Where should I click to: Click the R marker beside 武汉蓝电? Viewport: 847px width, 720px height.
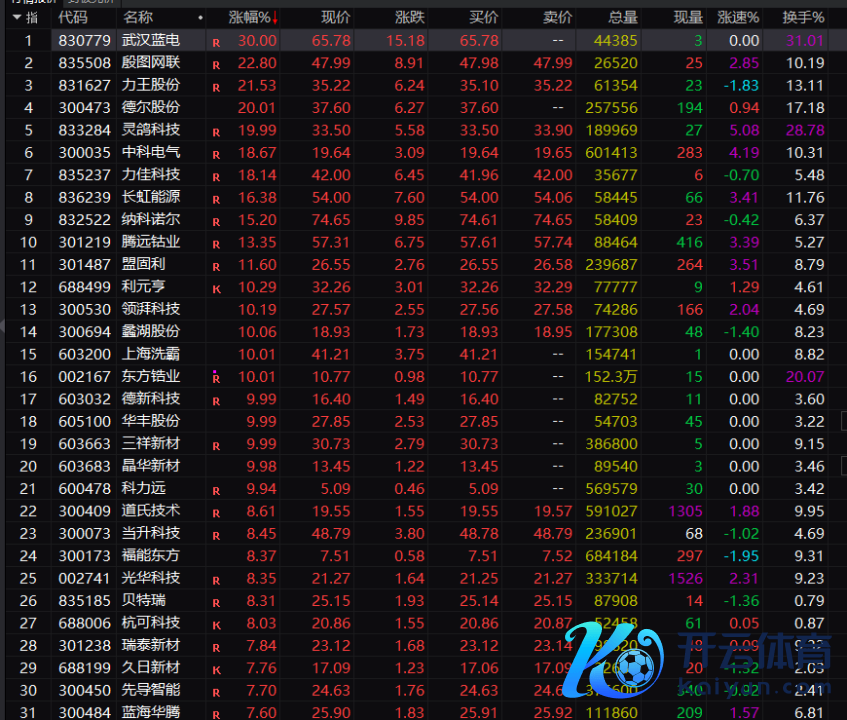[x=216, y=42]
